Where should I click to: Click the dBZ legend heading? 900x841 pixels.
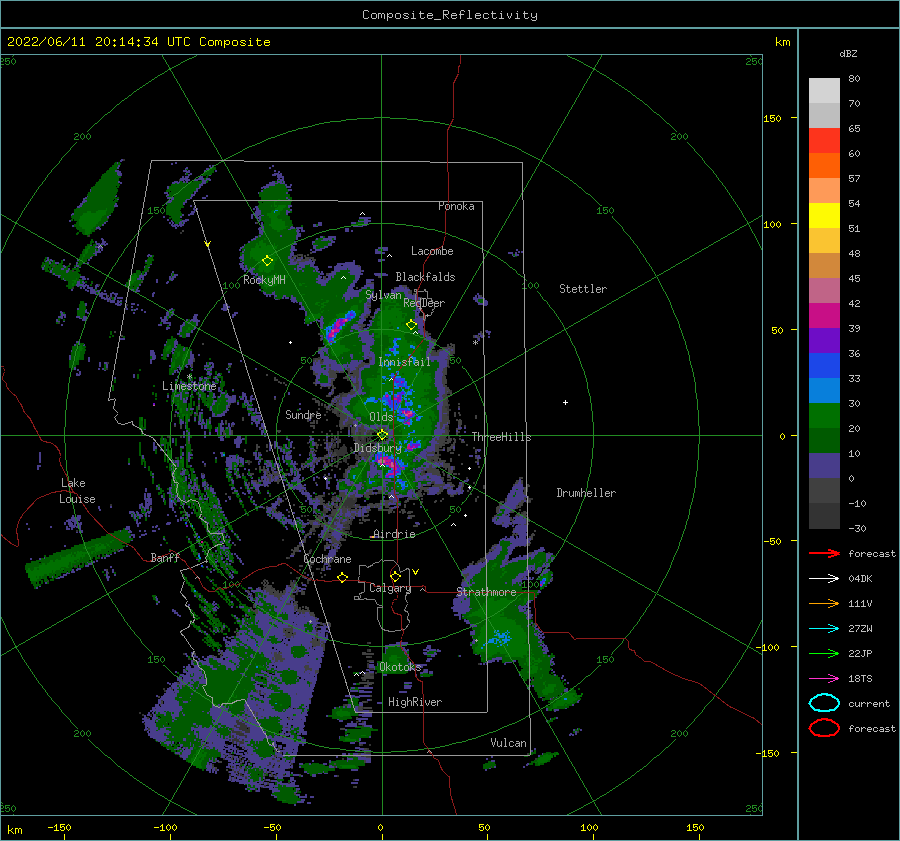tap(848, 53)
